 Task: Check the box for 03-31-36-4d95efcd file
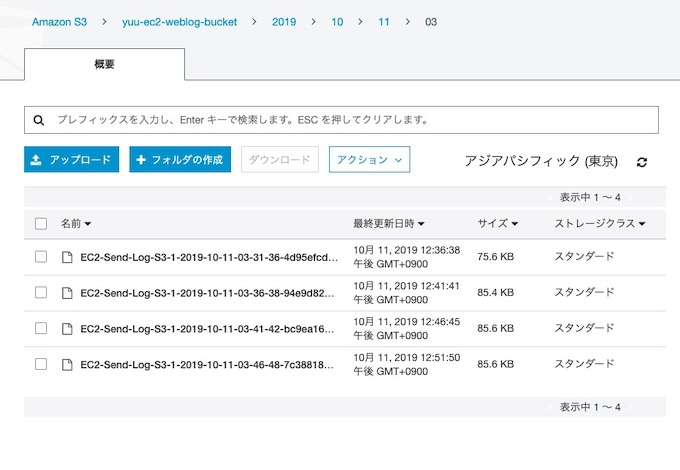click(x=41, y=257)
